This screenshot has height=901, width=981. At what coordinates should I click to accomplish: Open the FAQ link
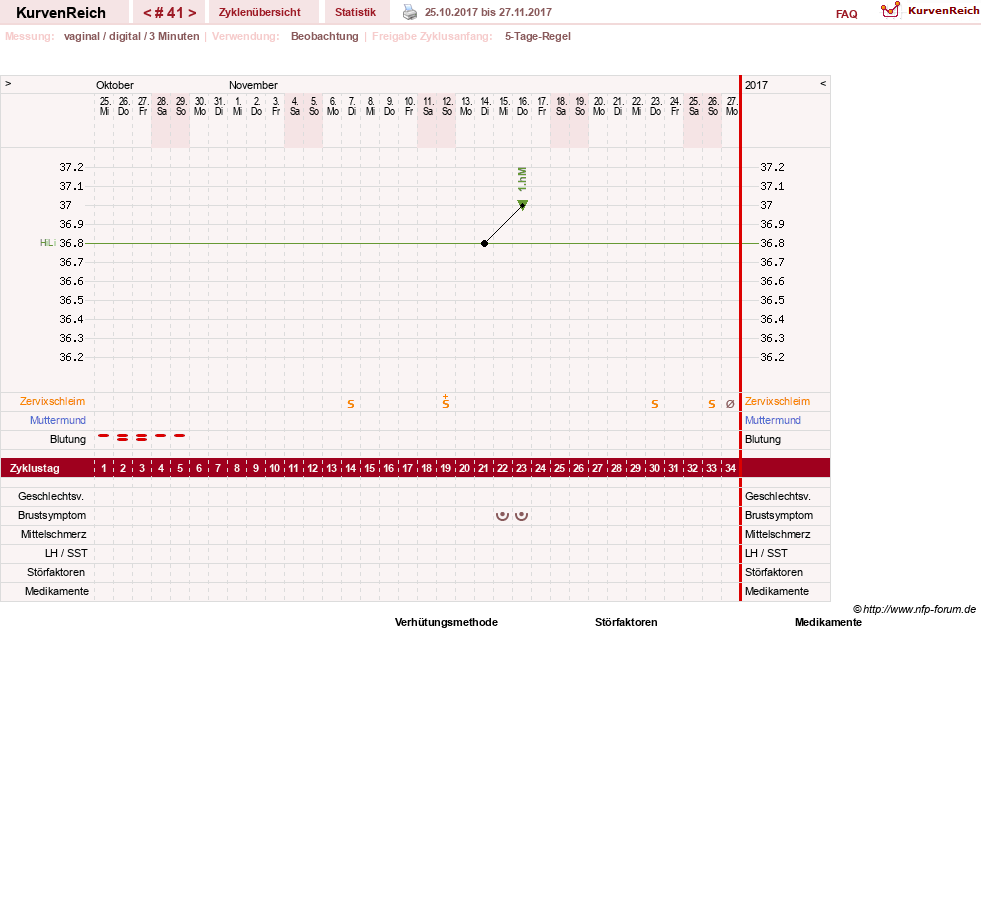[x=846, y=14]
